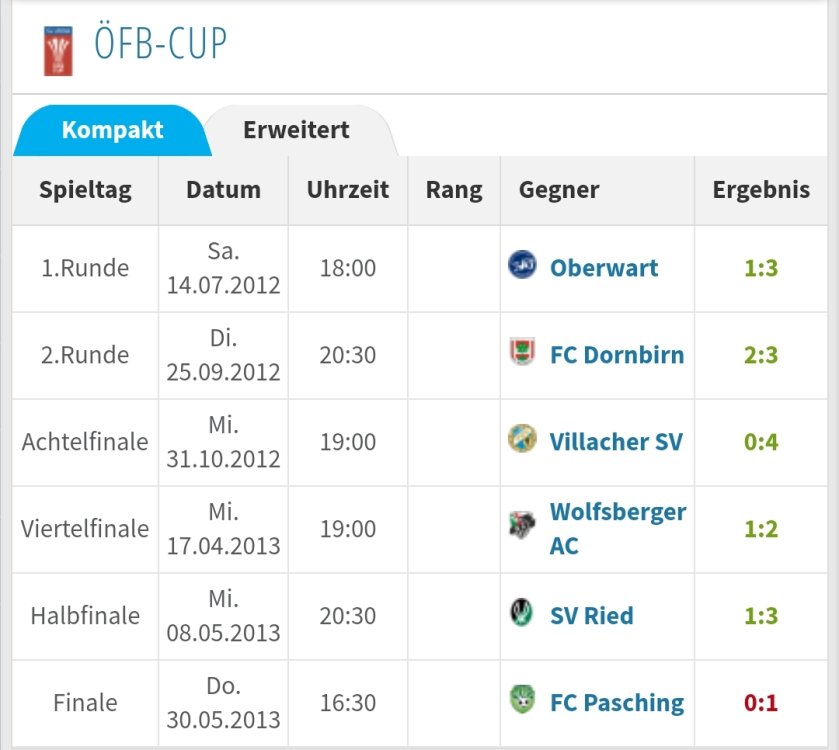Image resolution: width=839 pixels, height=750 pixels.
Task: Open the 0:4 Achtelfinale result
Action: (x=760, y=442)
